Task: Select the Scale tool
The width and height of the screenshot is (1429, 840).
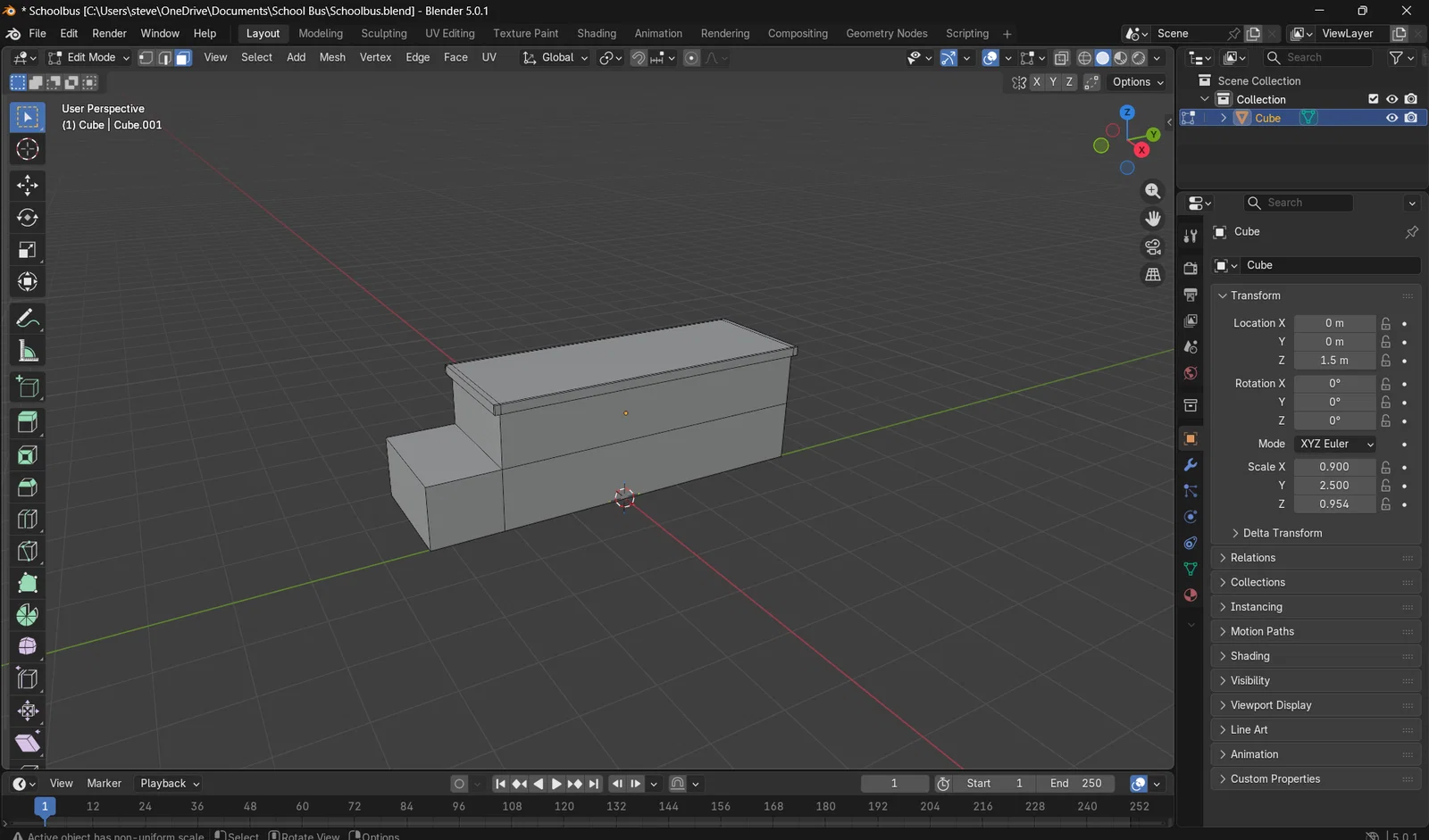Action: tap(28, 250)
